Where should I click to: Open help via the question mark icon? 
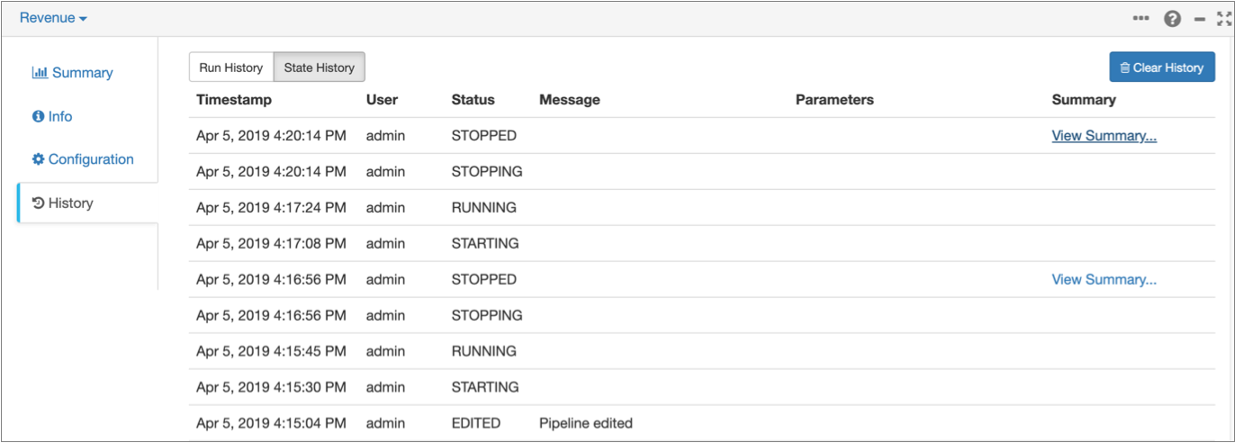pos(1172,18)
